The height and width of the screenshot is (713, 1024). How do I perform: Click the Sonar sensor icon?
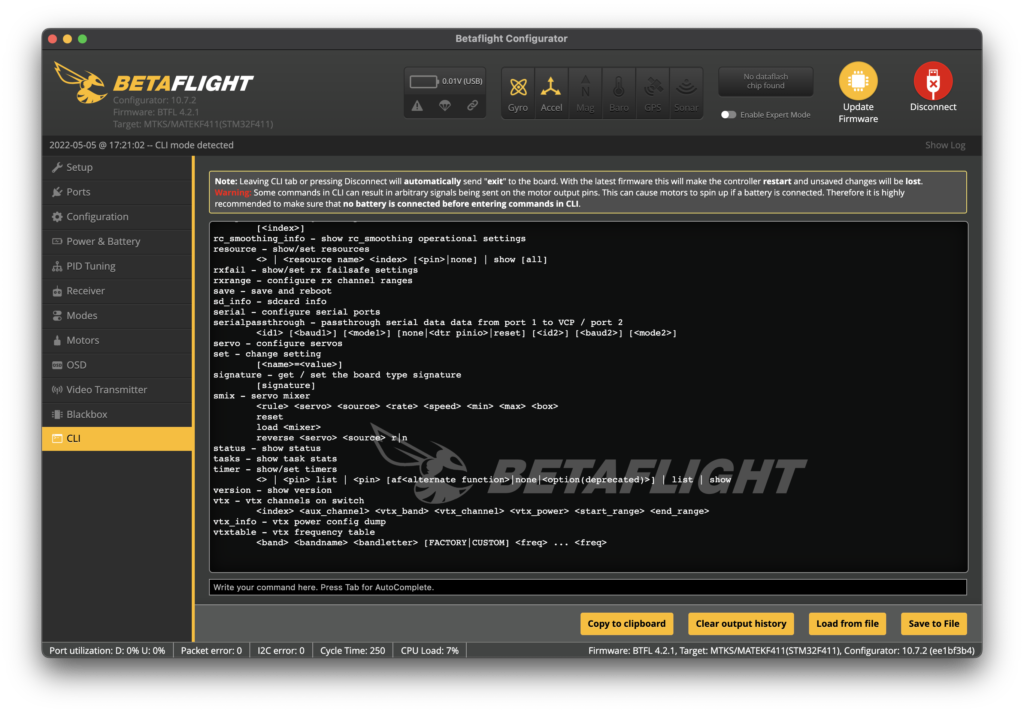tap(686, 93)
